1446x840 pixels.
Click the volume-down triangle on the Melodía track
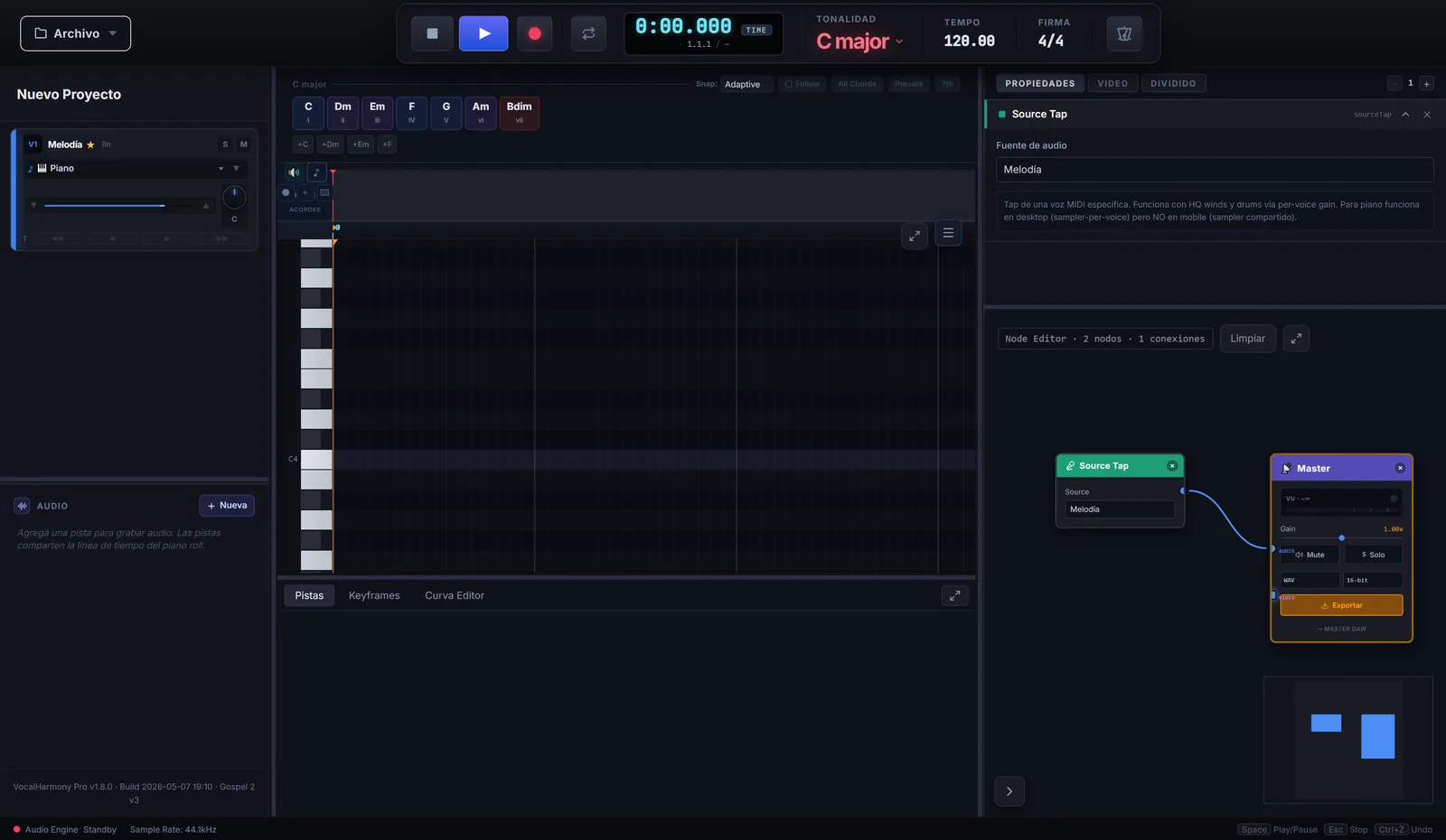click(x=33, y=206)
